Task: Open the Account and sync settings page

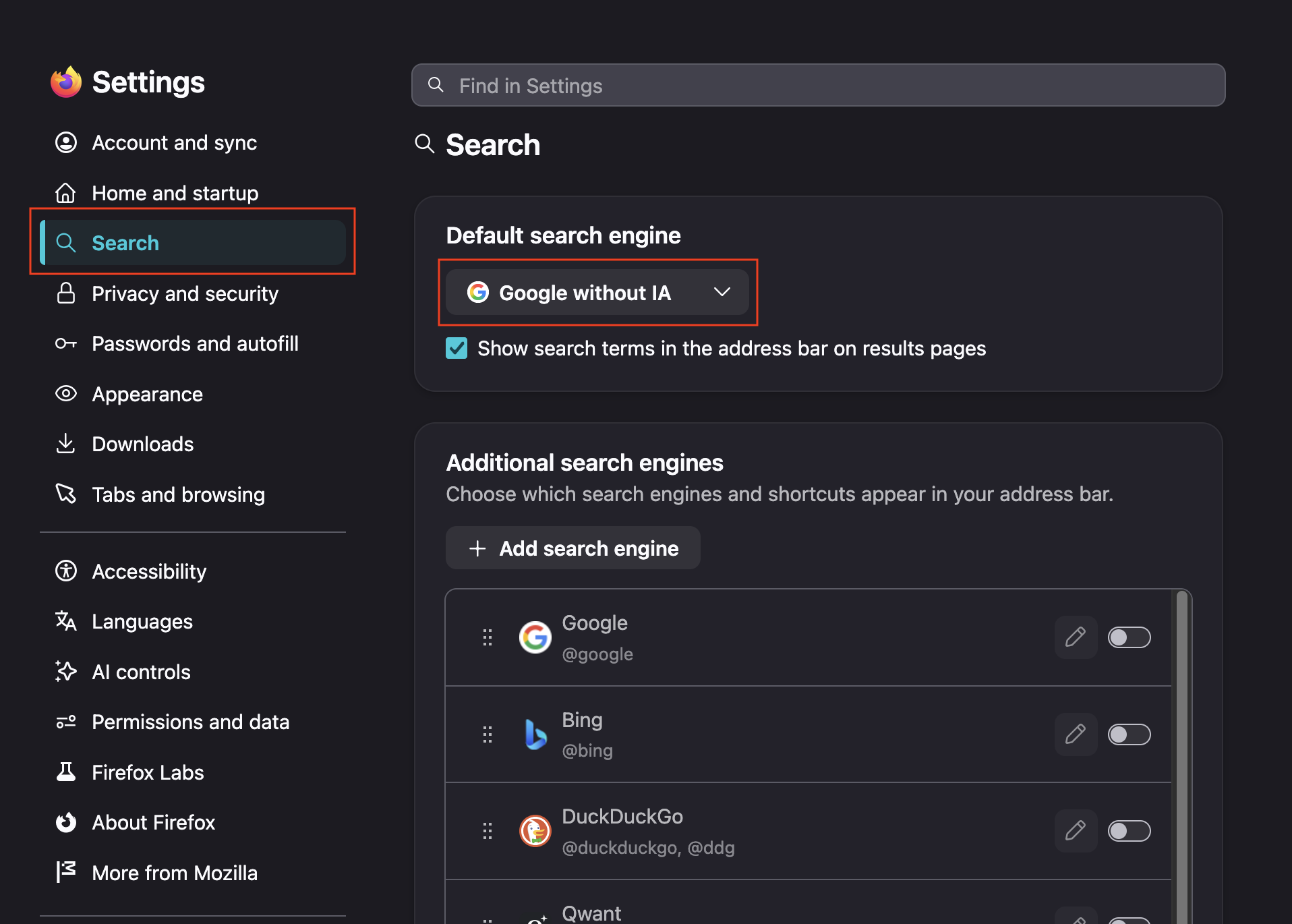Action: coord(193,142)
